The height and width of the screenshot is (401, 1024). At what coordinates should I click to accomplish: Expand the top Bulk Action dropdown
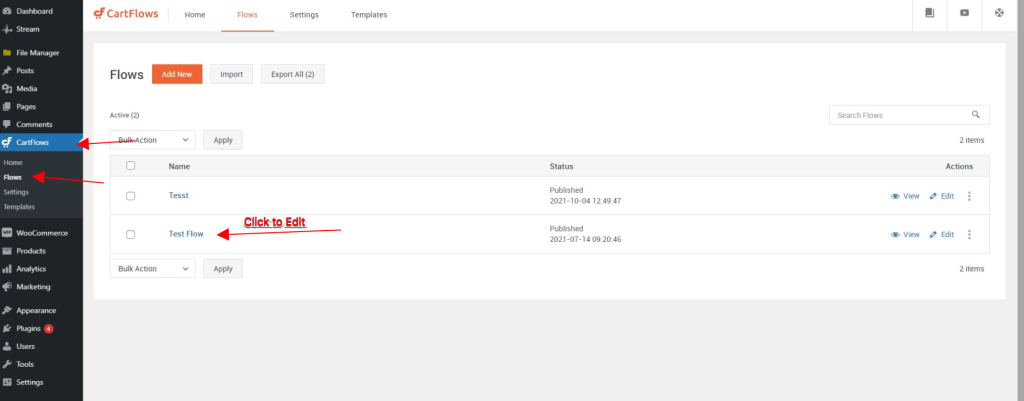pyautogui.click(x=152, y=140)
